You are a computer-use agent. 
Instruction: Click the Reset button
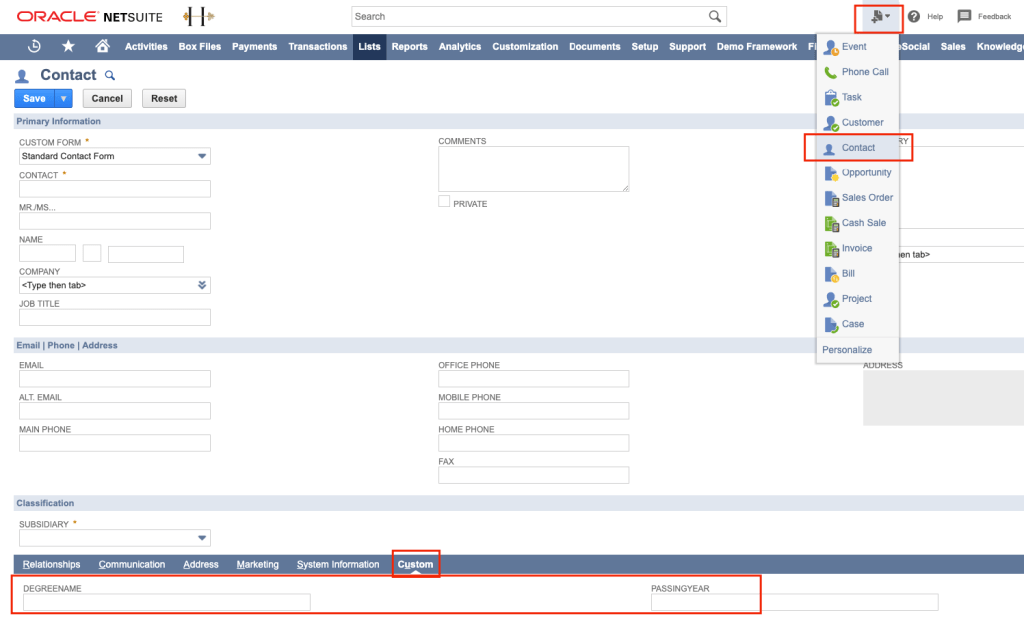tap(166, 98)
